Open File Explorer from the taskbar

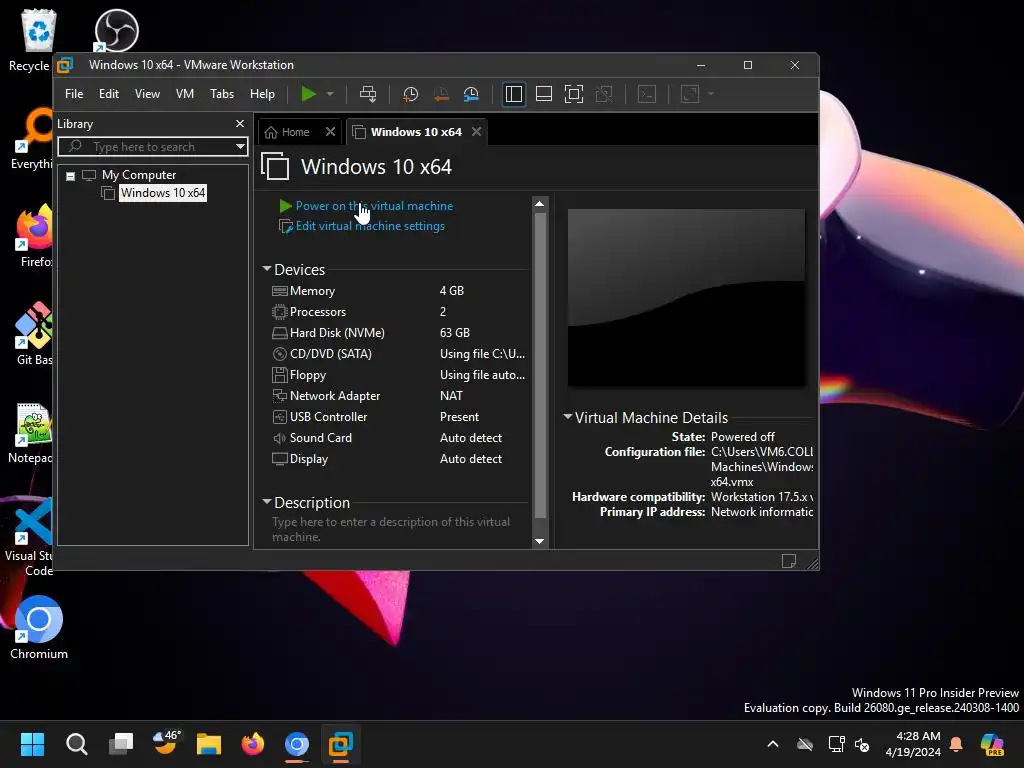coord(209,744)
